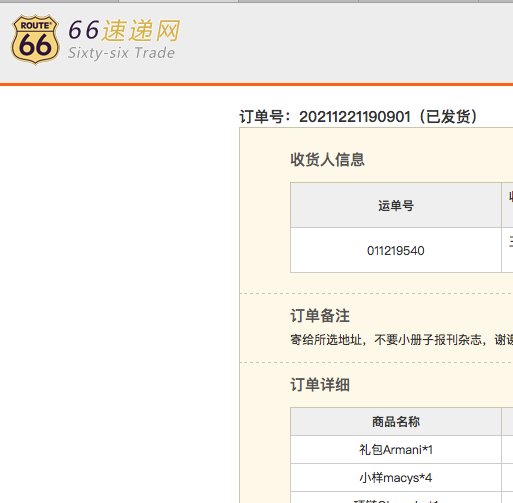Click the 运单号 column header

pos(396,205)
